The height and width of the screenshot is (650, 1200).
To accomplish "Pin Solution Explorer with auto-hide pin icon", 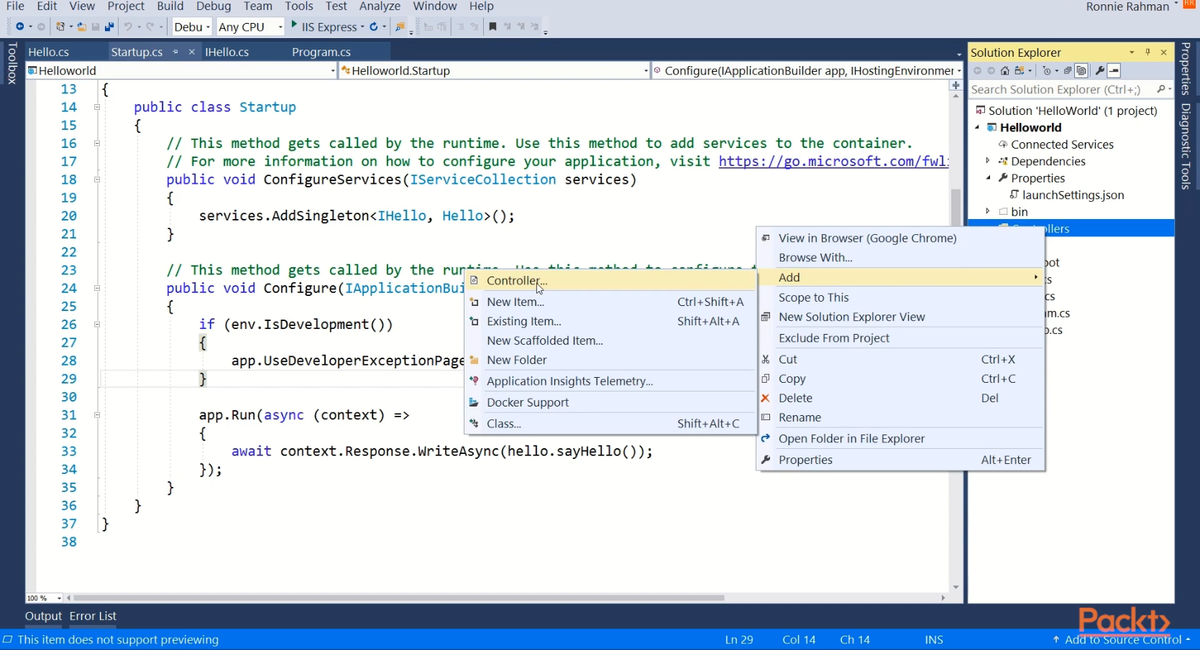I will 1148,52.
